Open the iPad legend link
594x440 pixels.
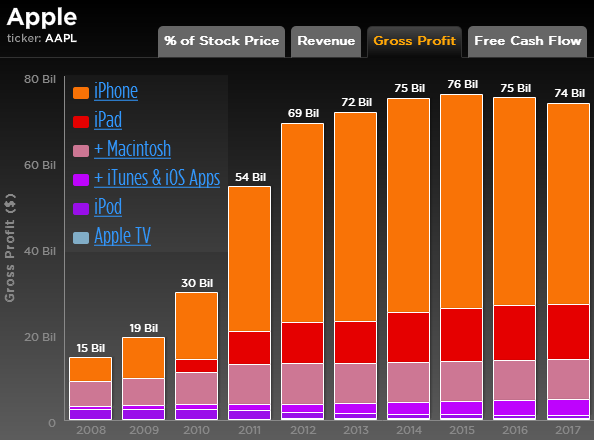tap(108, 120)
